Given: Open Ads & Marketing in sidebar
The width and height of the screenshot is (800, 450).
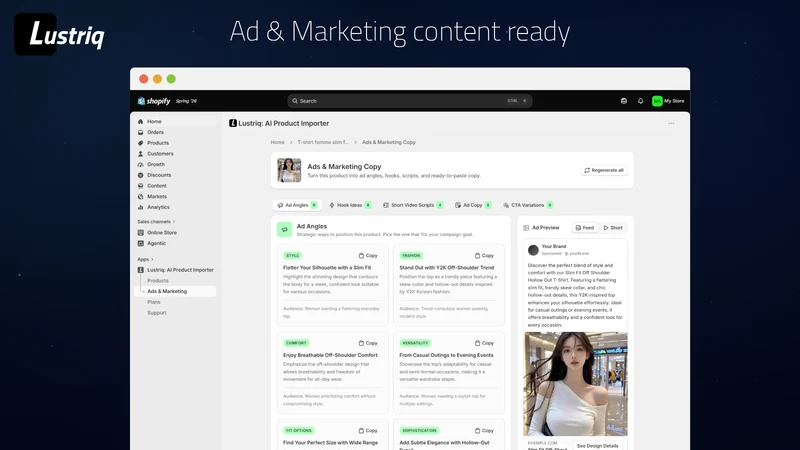Looking at the screenshot, I should point(176,291).
